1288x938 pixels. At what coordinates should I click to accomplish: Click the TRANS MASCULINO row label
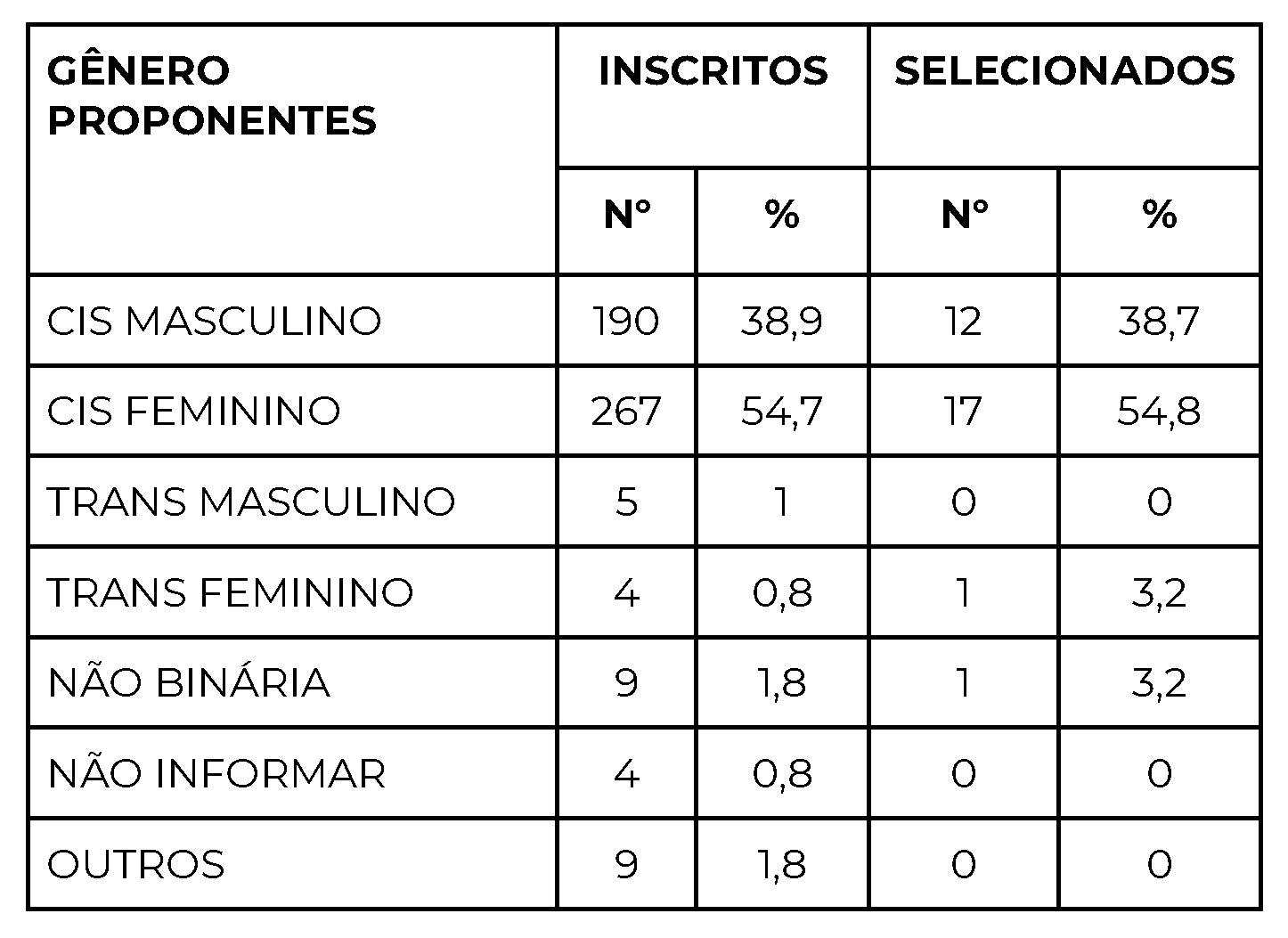click(x=251, y=502)
